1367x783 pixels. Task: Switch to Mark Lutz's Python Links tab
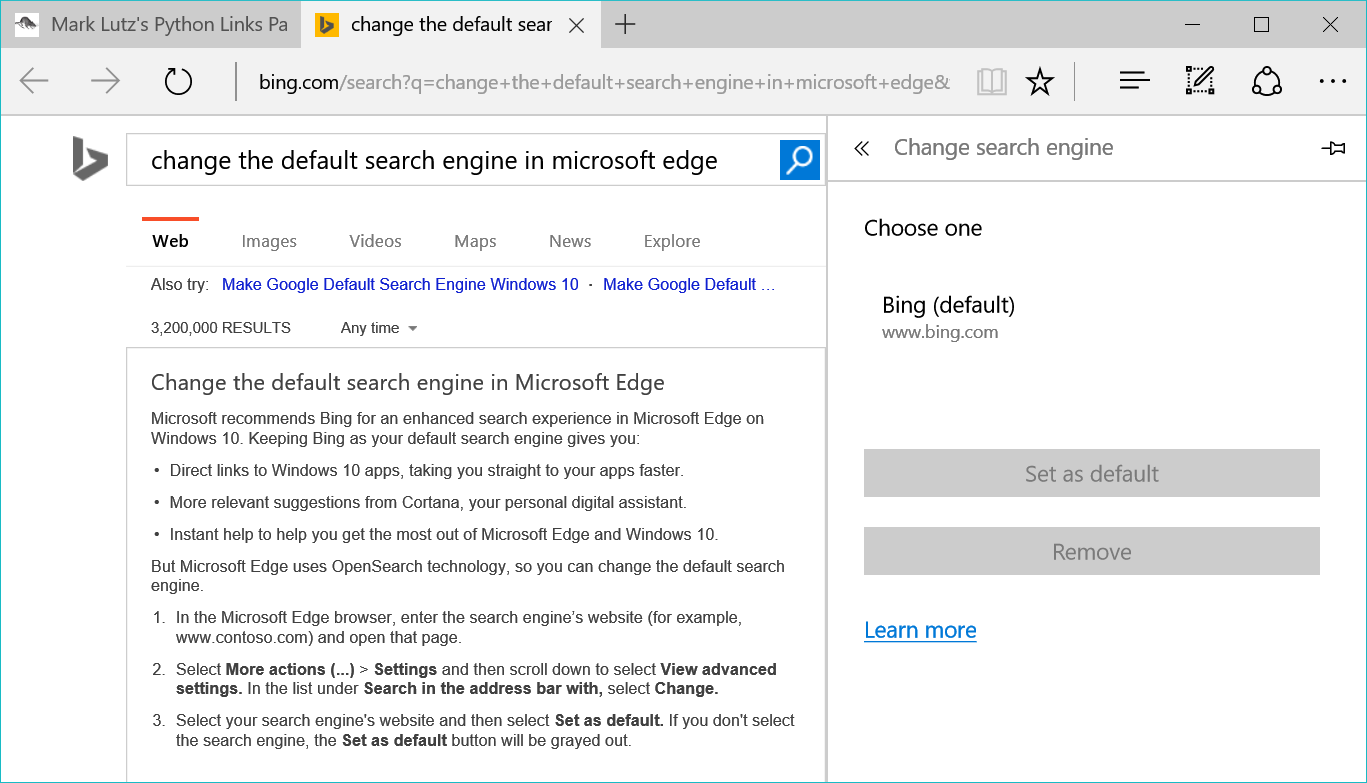(153, 25)
